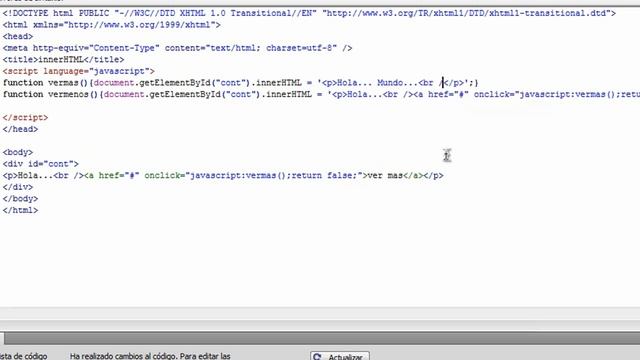The image size is (640, 360).
Task: Click the opening body tag
Action: coord(18,152)
